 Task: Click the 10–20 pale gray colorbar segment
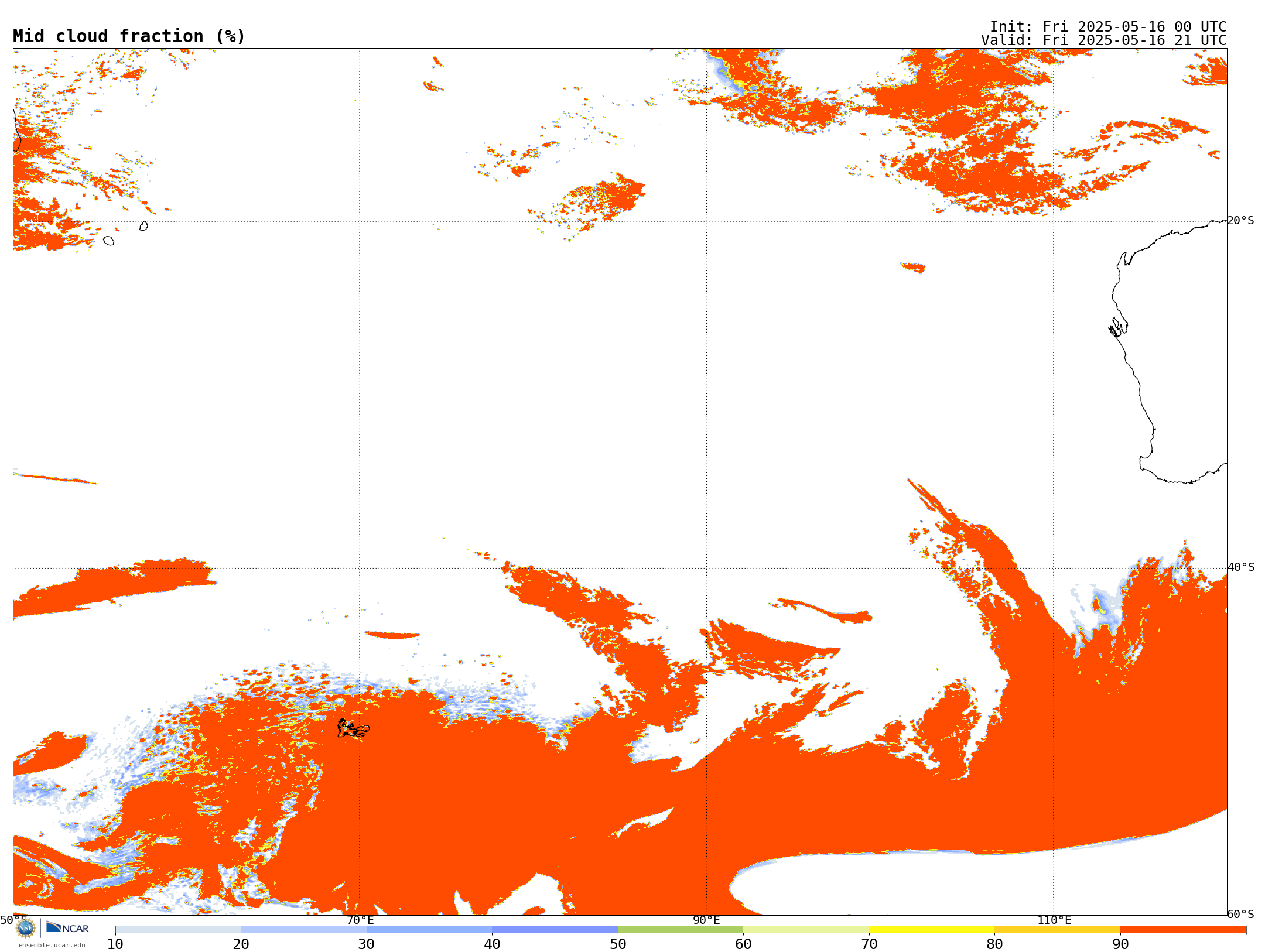point(178,930)
